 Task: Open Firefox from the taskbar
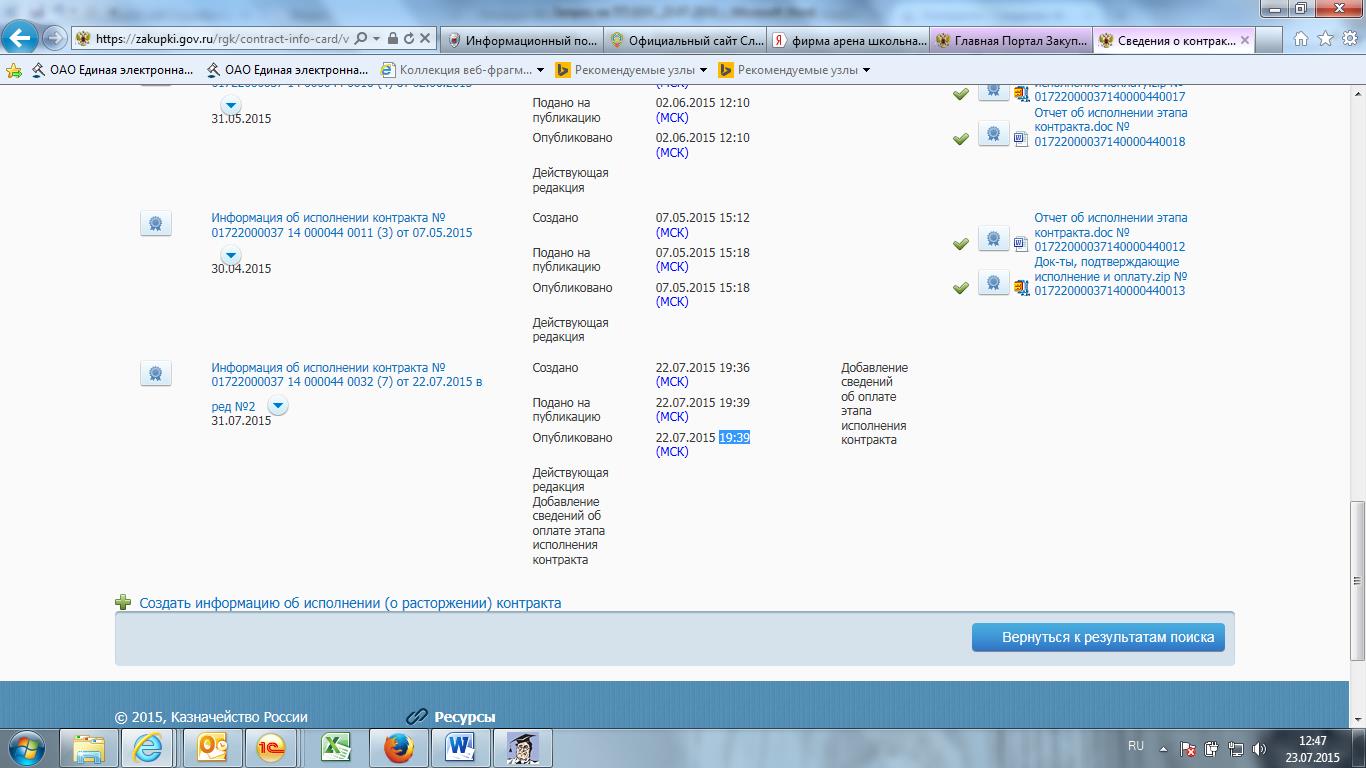pos(398,748)
